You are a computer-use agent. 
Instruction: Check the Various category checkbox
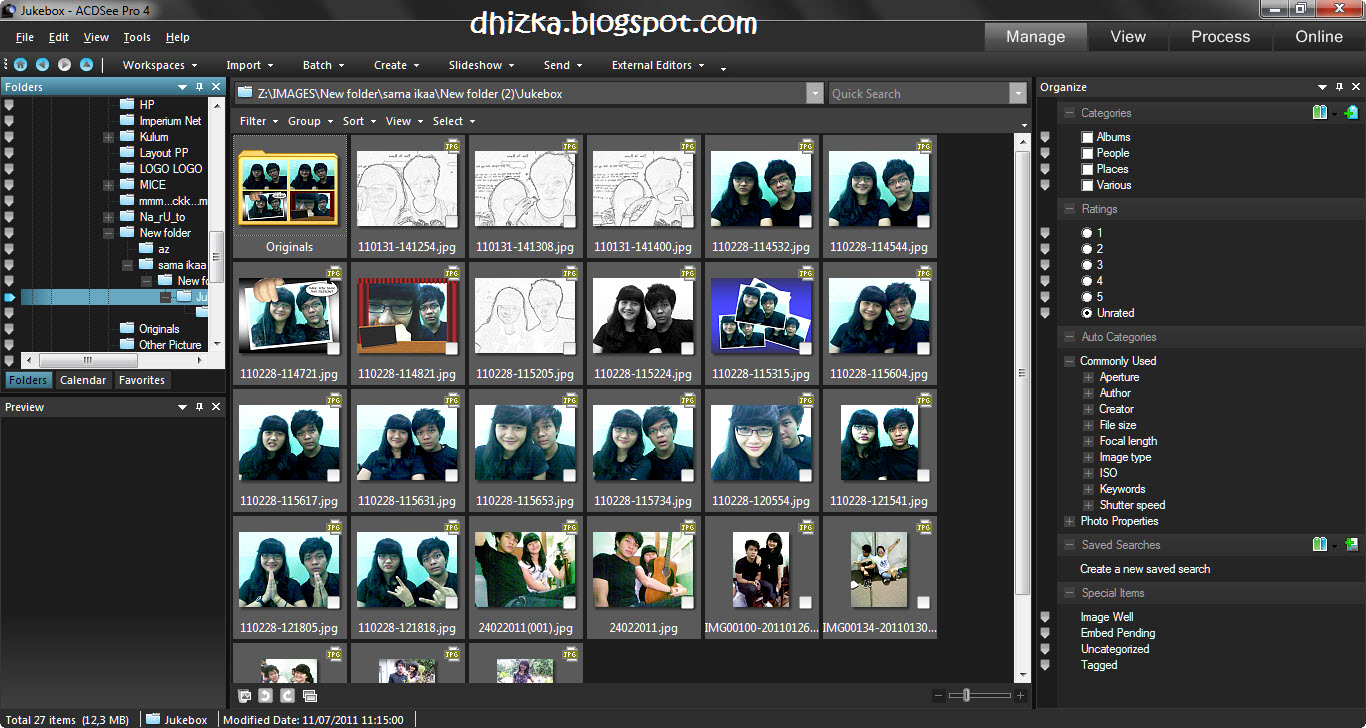(1087, 185)
